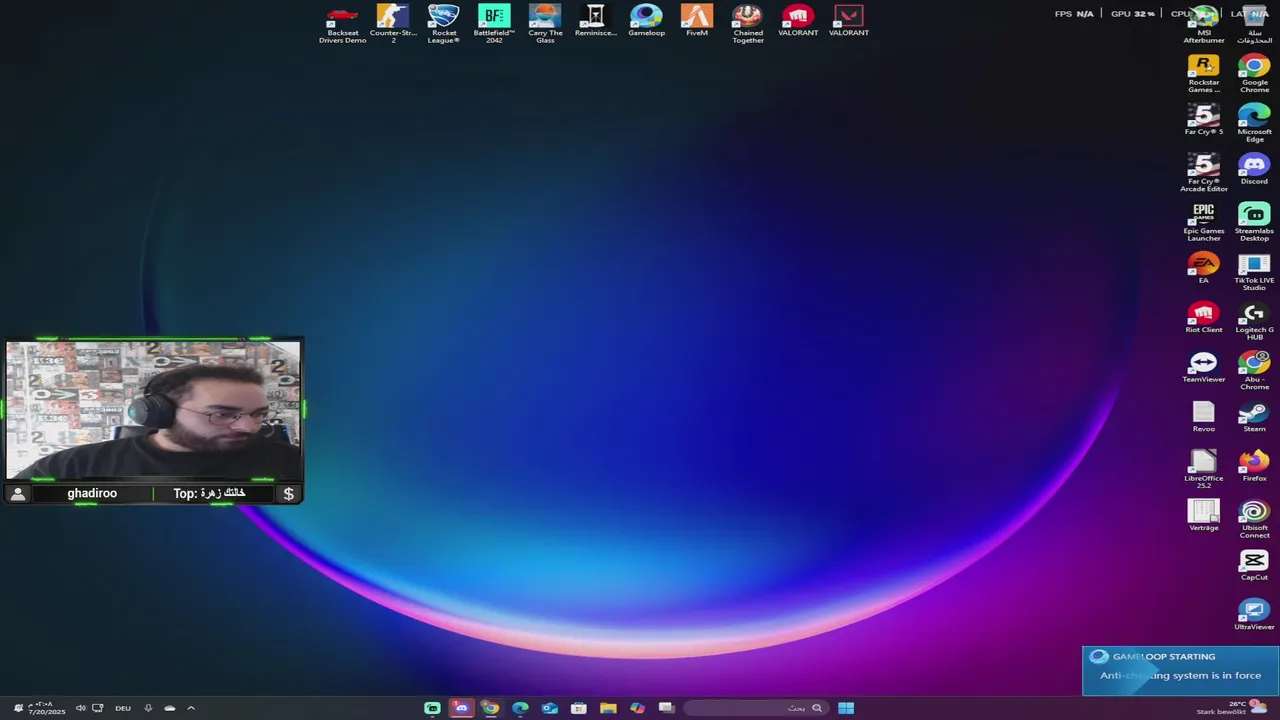
Task: Open the Recycle Bin desktop icon
Action: pos(1254,24)
